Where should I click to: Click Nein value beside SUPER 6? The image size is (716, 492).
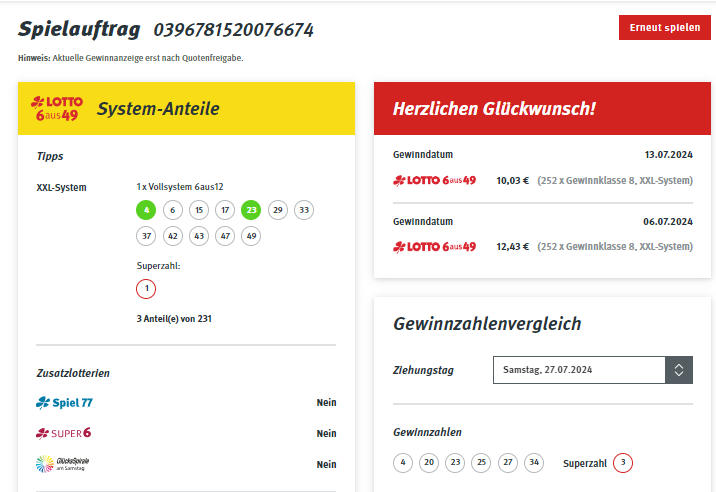click(x=326, y=433)
